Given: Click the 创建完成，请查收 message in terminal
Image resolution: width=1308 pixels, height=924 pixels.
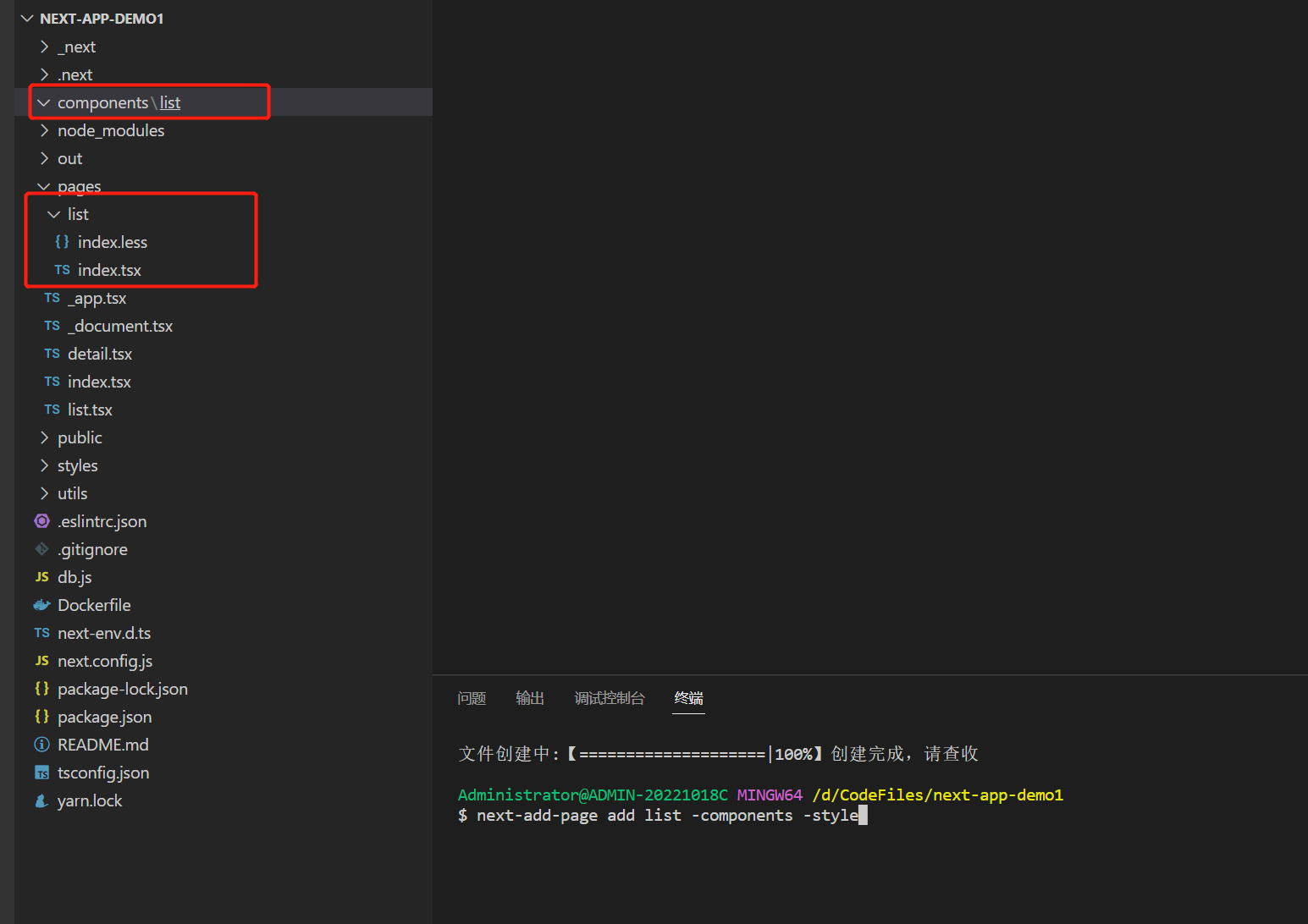Looking at the screenshot, I should [904, 754].
